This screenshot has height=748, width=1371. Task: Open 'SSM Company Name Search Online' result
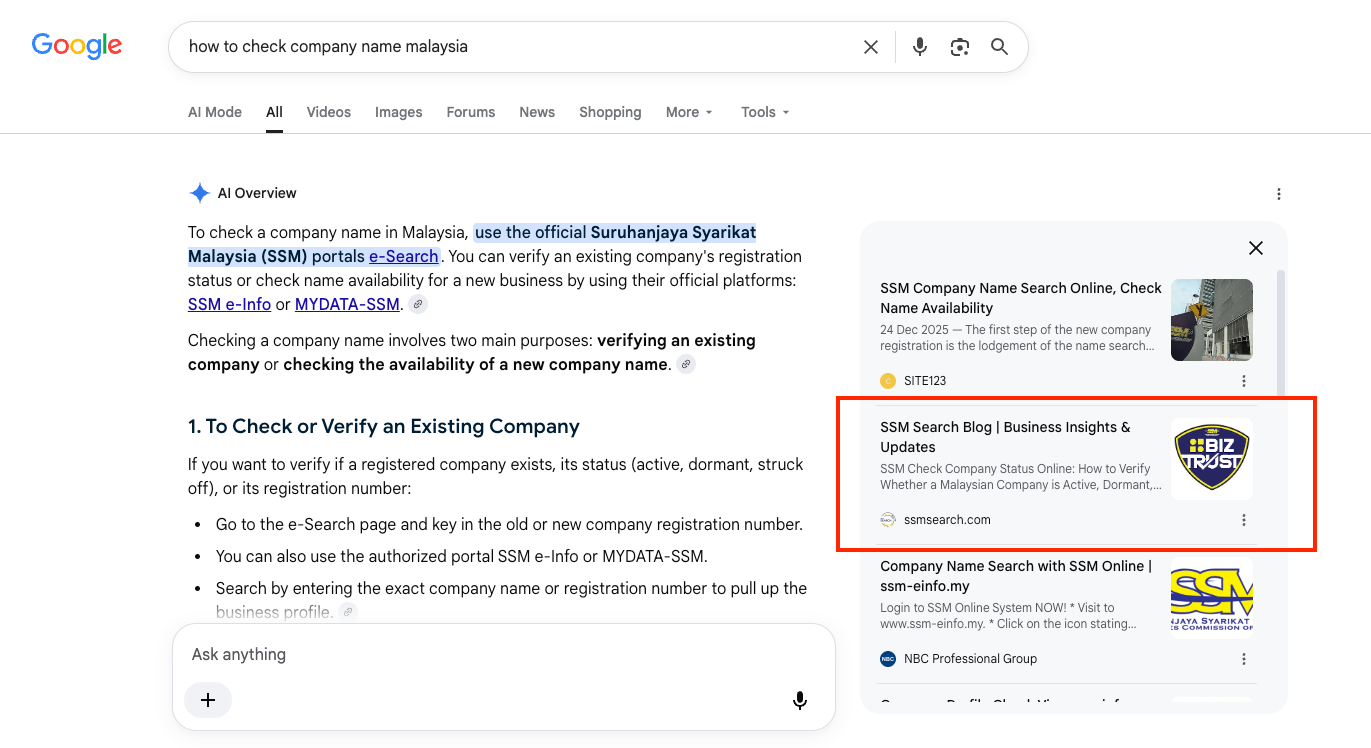tap(1021, 298)
